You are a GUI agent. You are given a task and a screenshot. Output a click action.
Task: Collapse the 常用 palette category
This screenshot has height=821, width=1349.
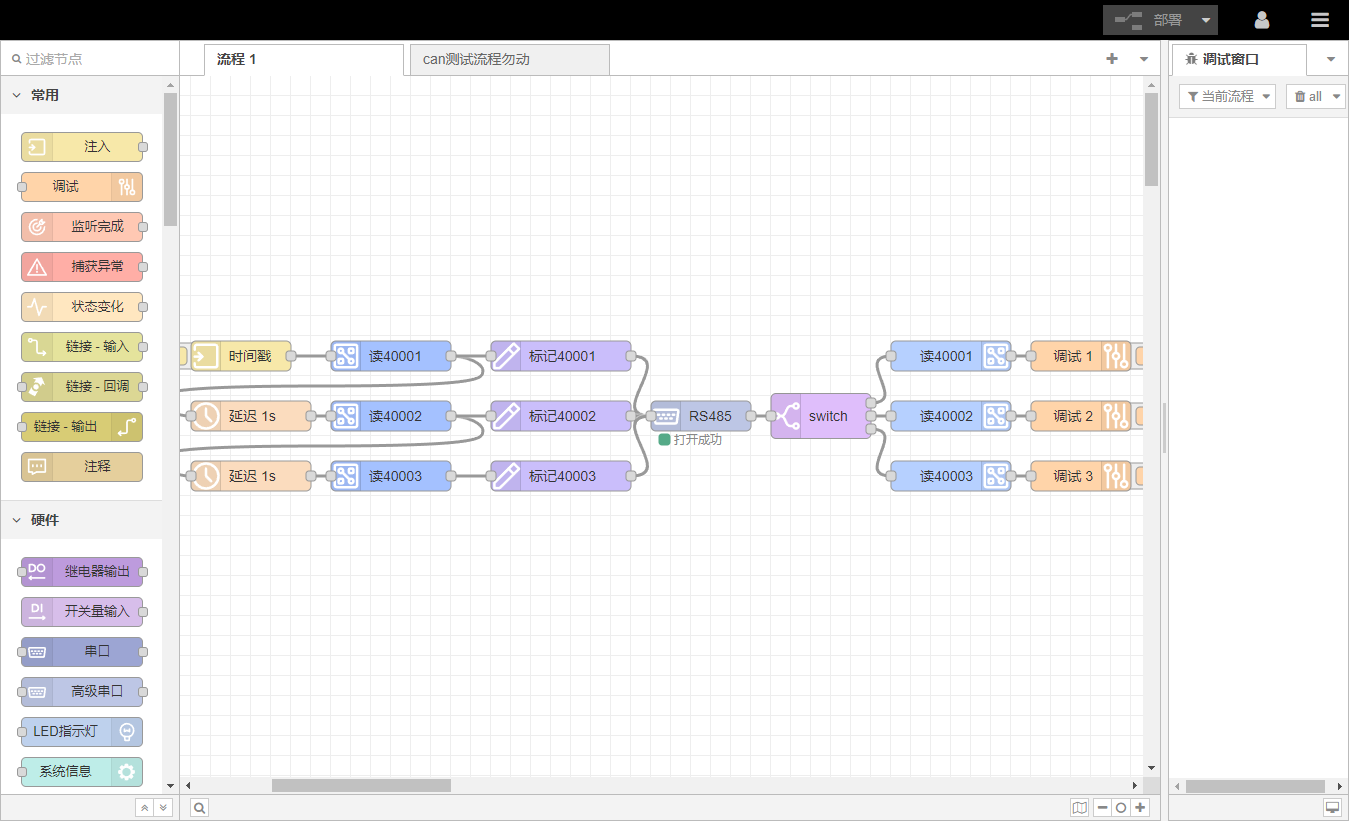(17, 95)
